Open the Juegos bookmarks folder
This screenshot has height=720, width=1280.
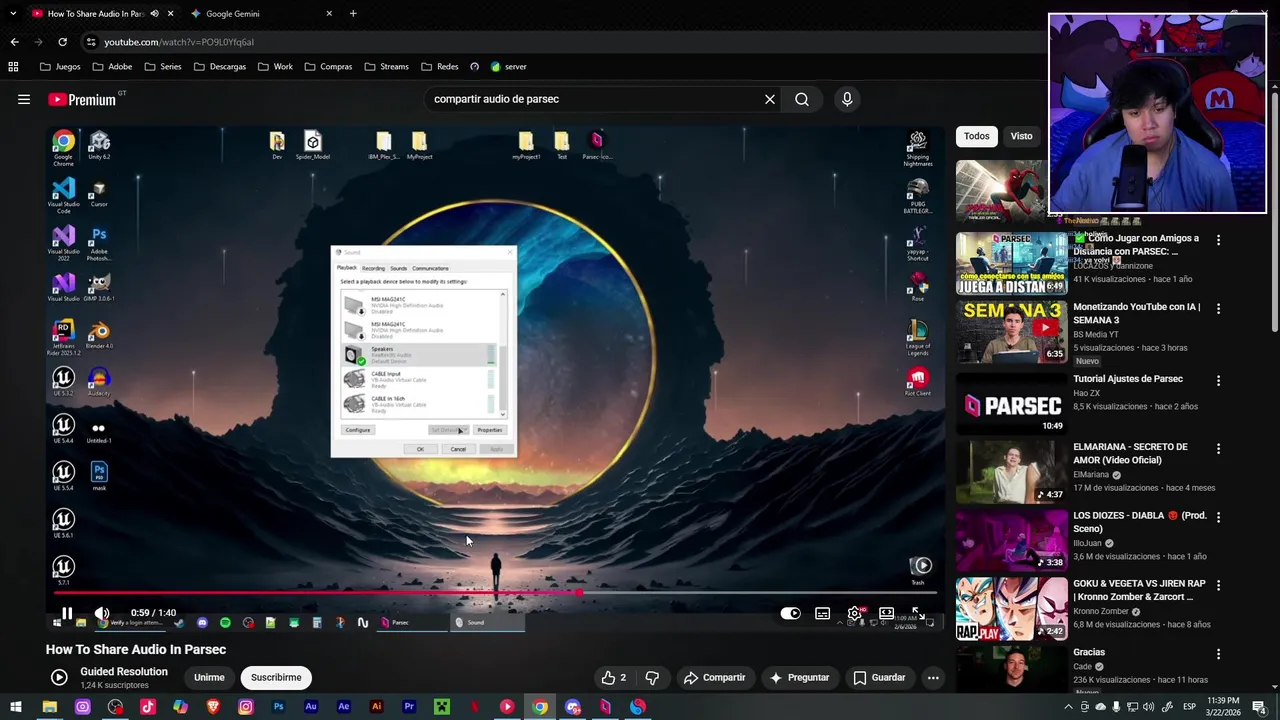coord(60,67)
